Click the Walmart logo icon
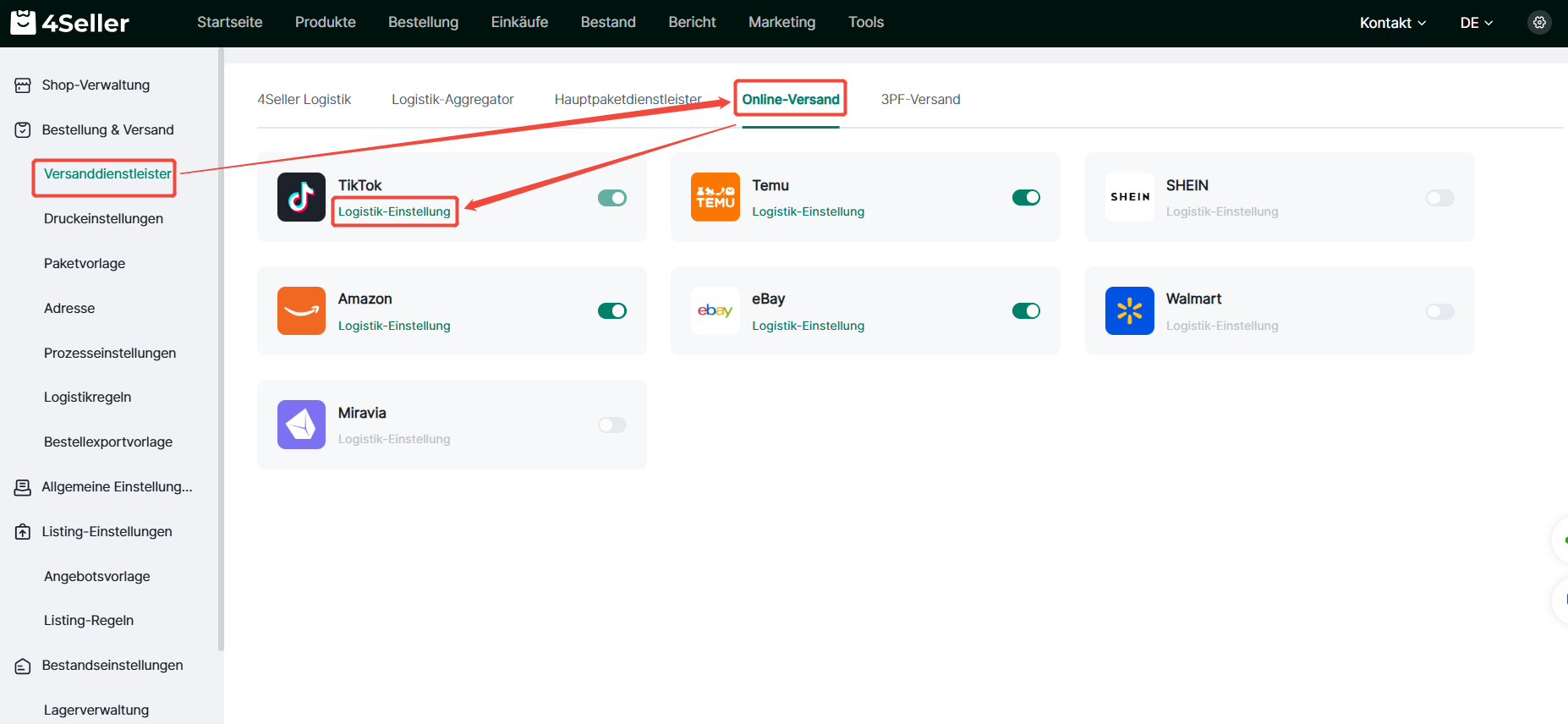1568x724 pixels. (x=1129, y=310)
